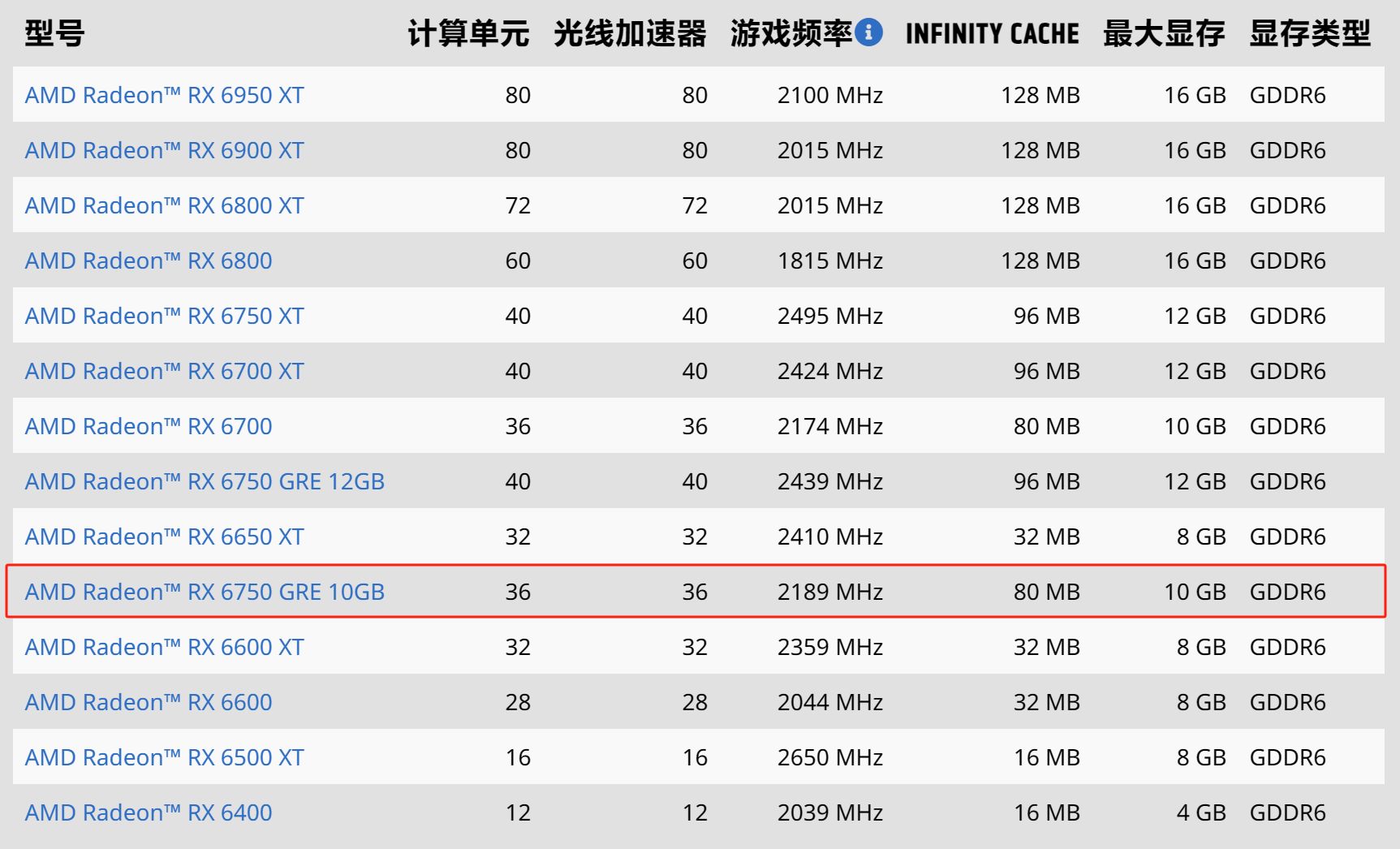
Task: Select GDDR6 in the RX 6400 row
Action: coord(1288,812)
